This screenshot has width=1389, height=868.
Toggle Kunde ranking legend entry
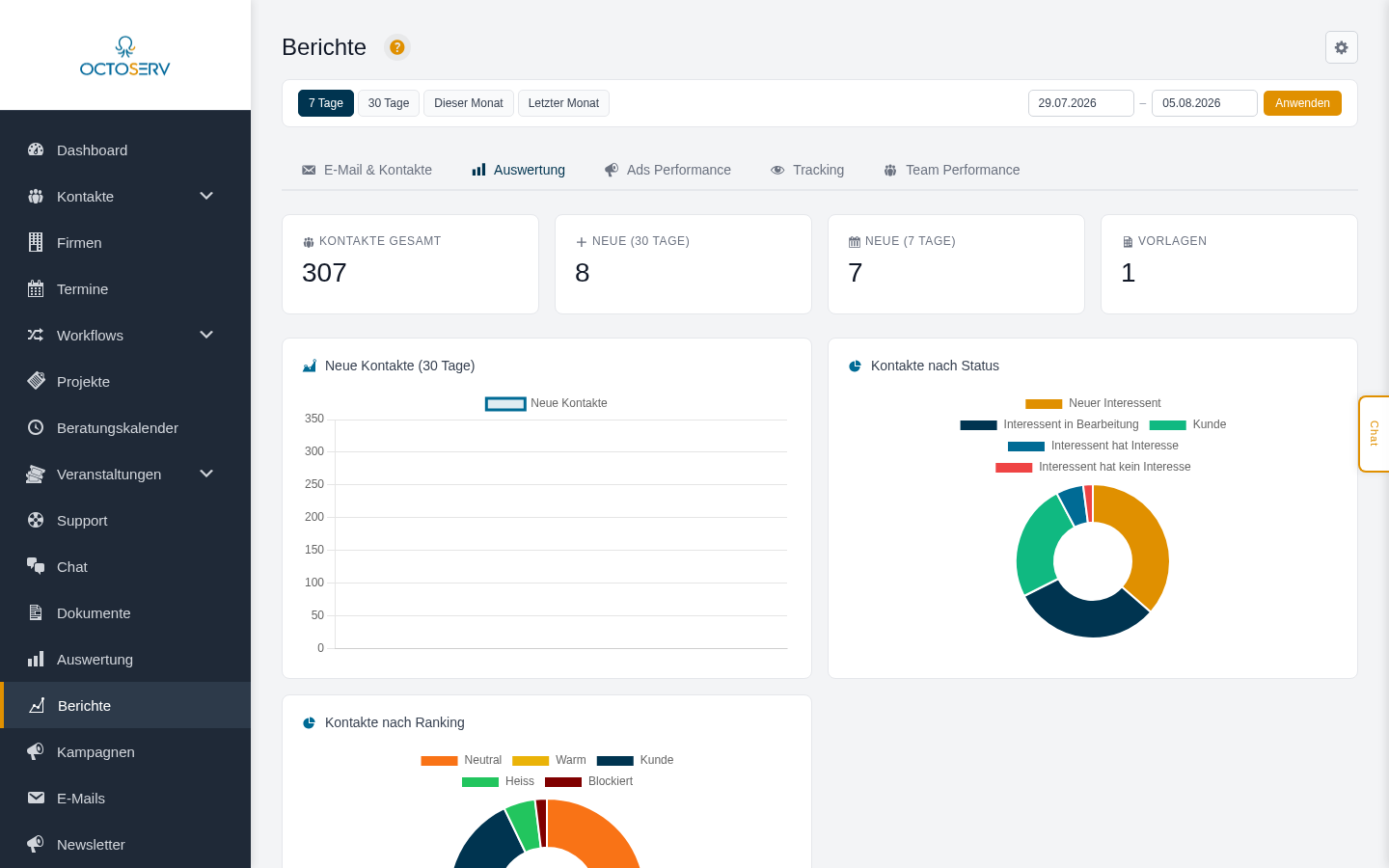coord(635,760)
